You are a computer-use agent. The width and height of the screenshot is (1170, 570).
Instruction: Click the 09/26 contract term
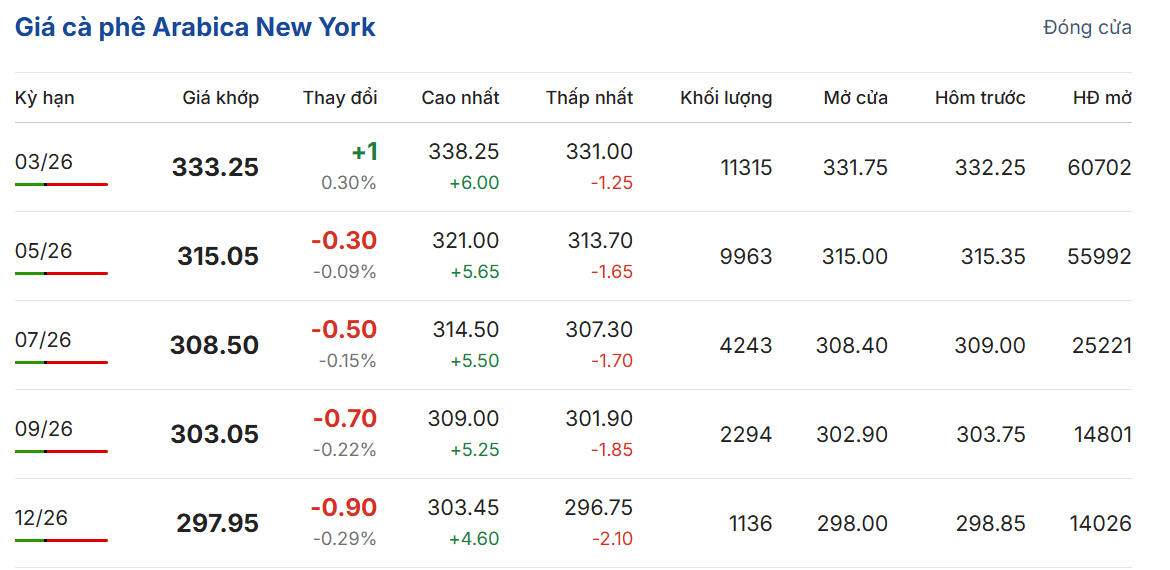44,429
